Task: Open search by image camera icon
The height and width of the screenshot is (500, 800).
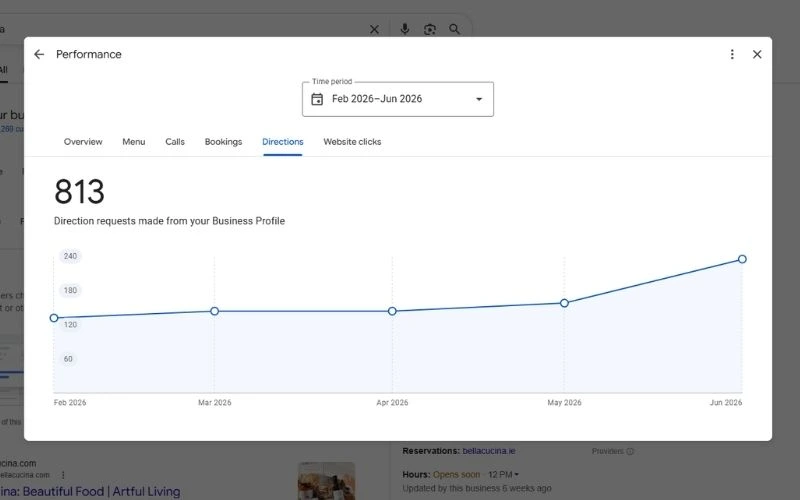Action: [x=430, y=30]
